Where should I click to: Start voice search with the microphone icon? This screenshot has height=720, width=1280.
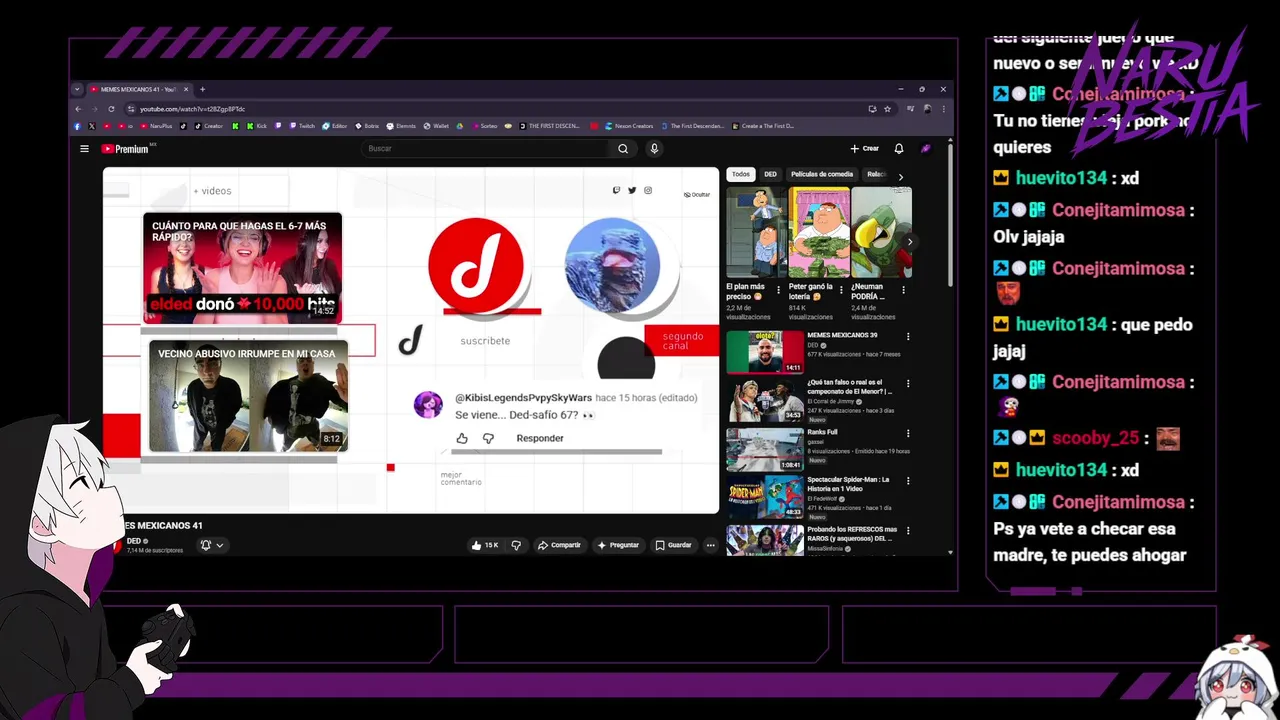pyautogui.click(x=654, y=149)
